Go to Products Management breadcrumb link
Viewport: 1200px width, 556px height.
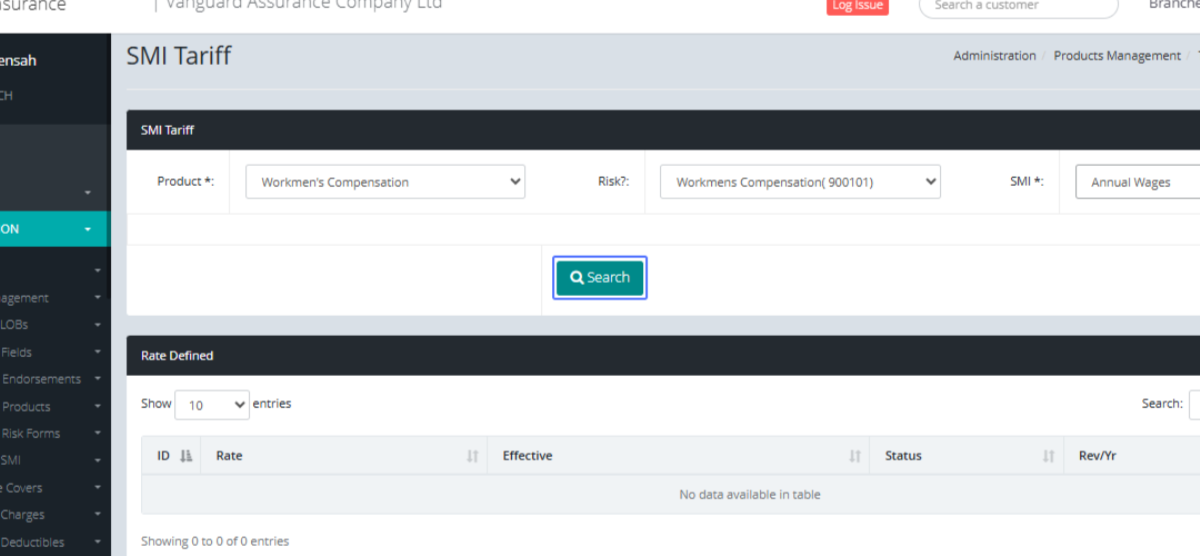1117,56
